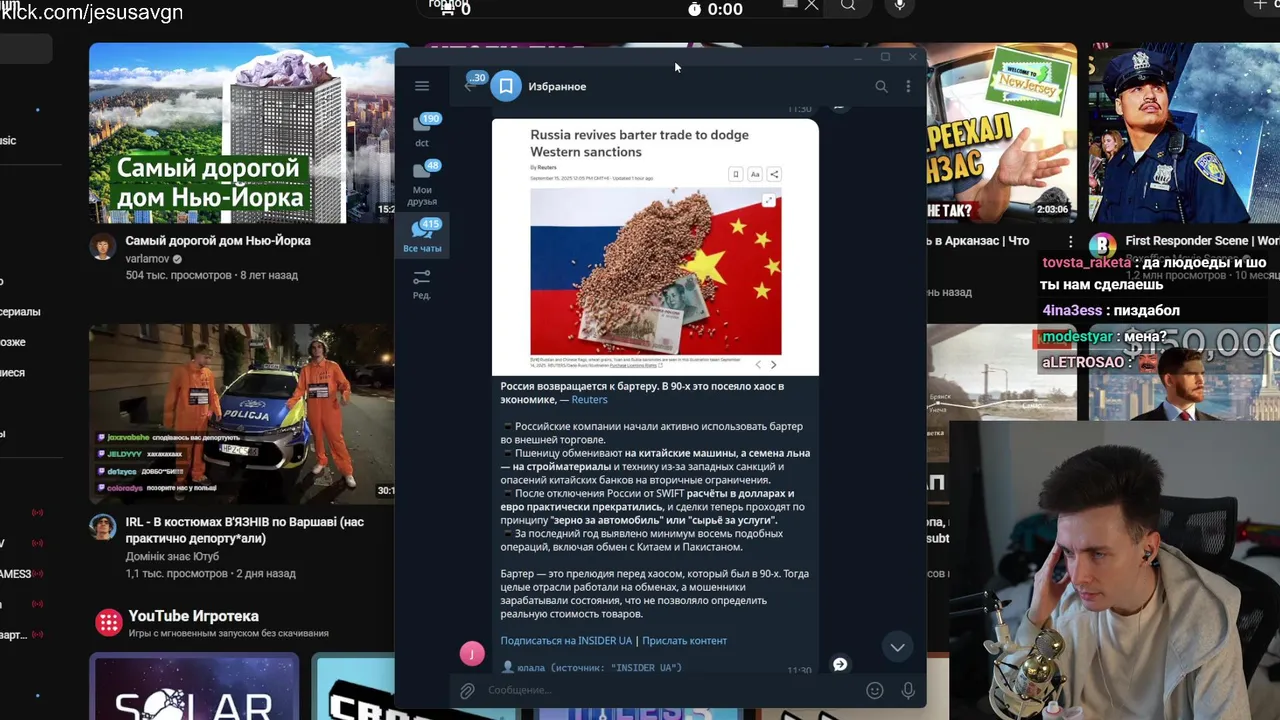
Task: Open the pink J sender avatar
Action: (472, 654)
